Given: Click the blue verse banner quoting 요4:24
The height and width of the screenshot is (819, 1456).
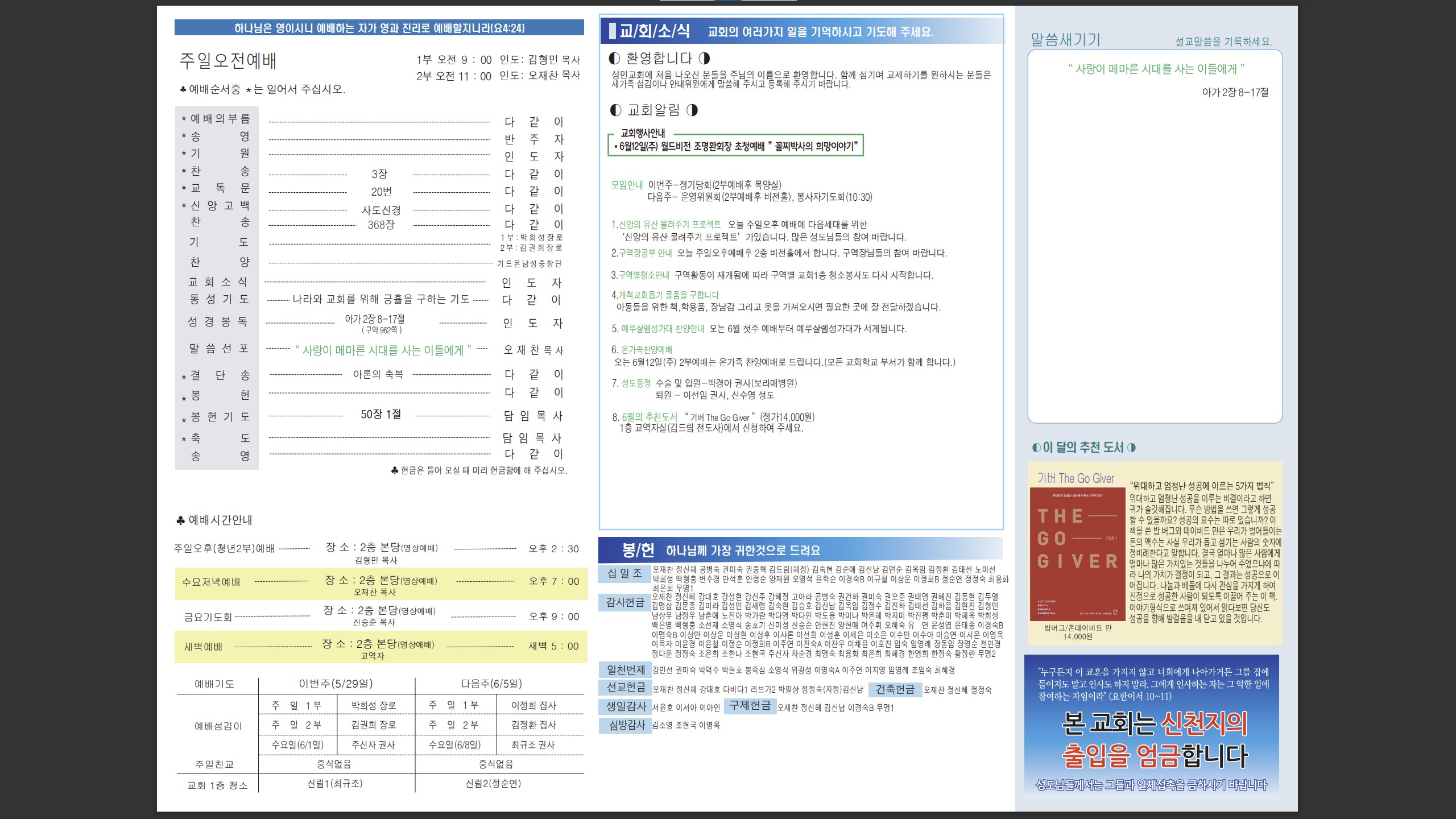Looking at the screenshot, I should click(379, 28).
